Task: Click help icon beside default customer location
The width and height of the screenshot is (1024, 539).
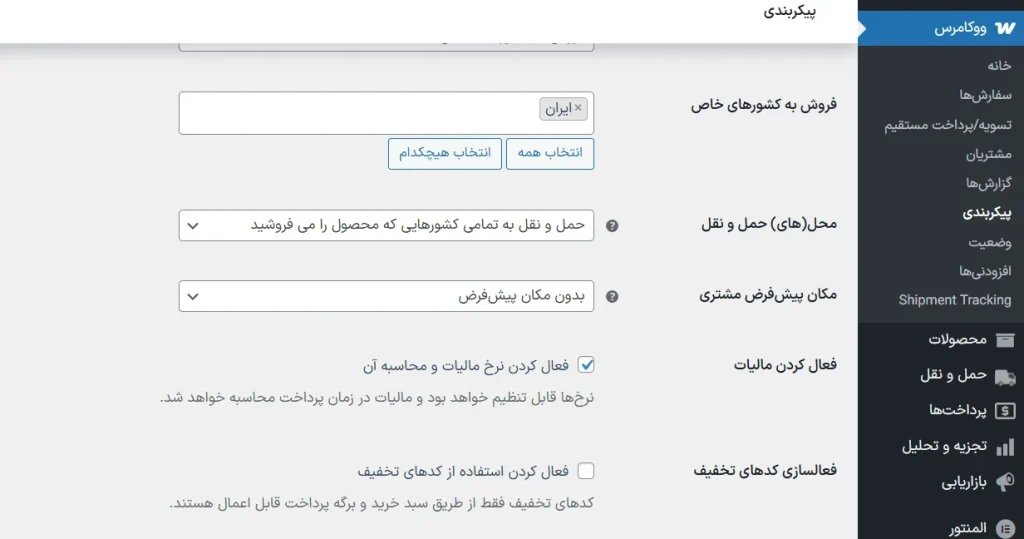Action: point(612,296)
